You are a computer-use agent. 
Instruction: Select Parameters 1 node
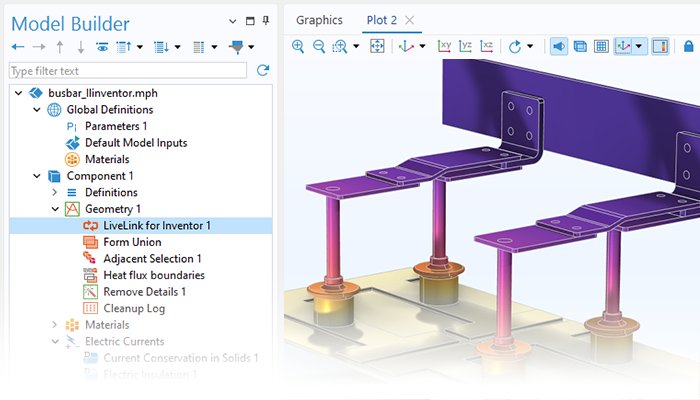pyautogui.click(x=116, y=126)
